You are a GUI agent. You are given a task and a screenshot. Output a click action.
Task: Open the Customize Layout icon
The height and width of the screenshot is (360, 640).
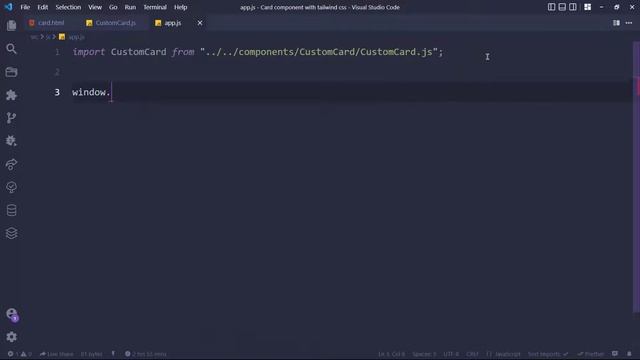[588, 7]
